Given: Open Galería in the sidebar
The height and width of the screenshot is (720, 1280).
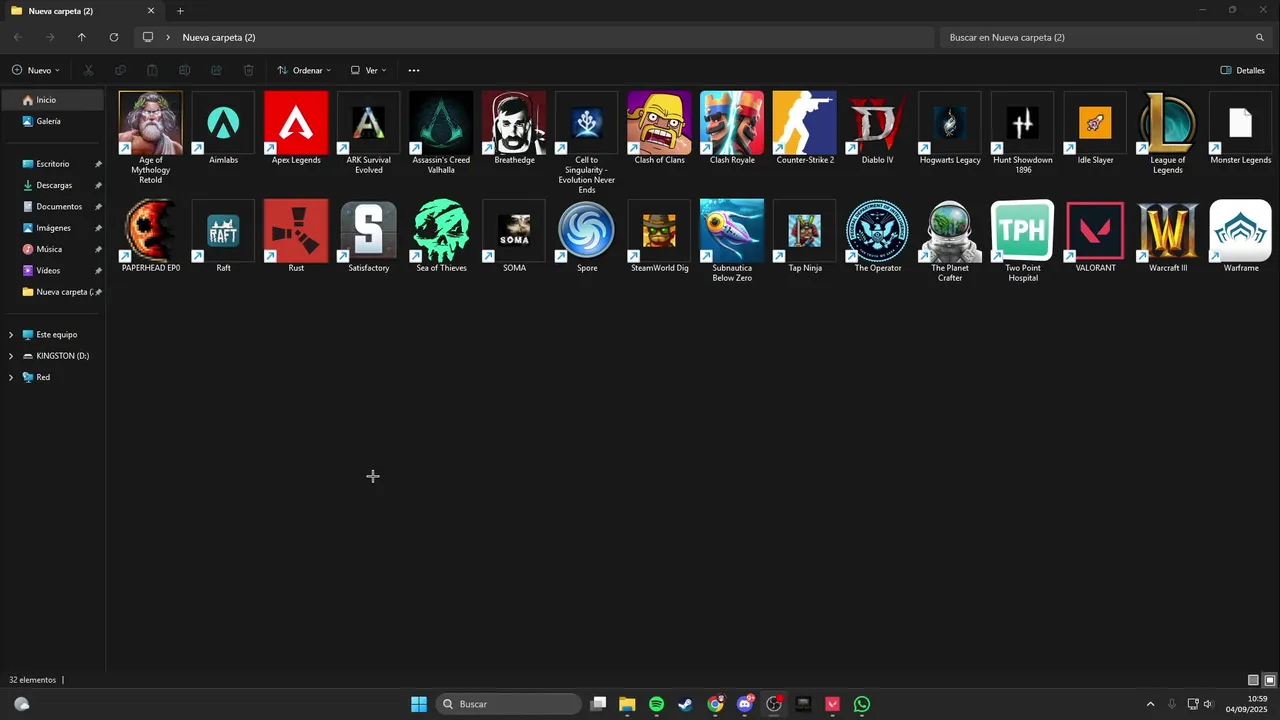Looking at the screenshot, I should (x=52, y=121).
